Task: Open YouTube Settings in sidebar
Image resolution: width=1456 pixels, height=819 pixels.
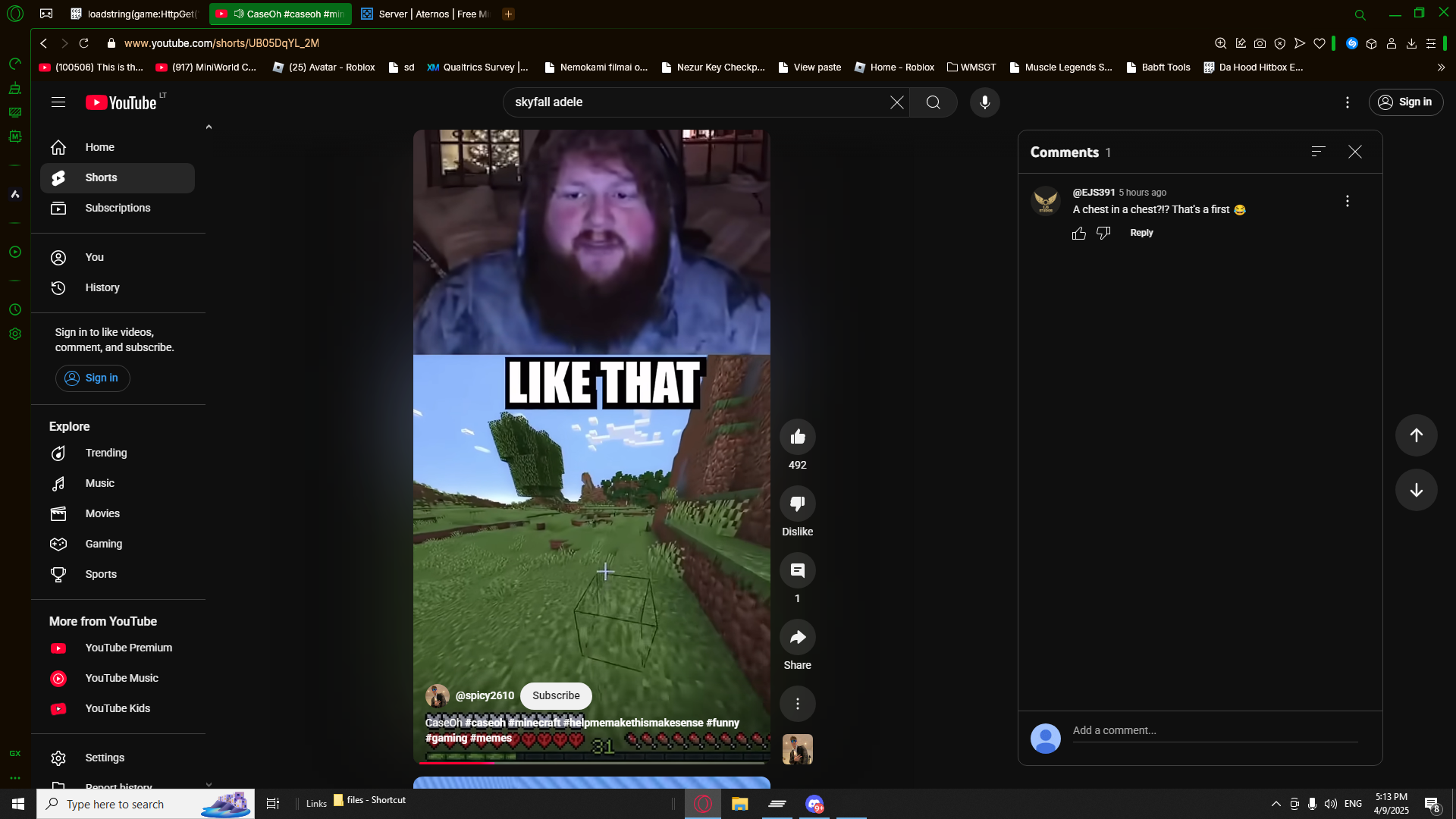Action: (x=118, y=758)
